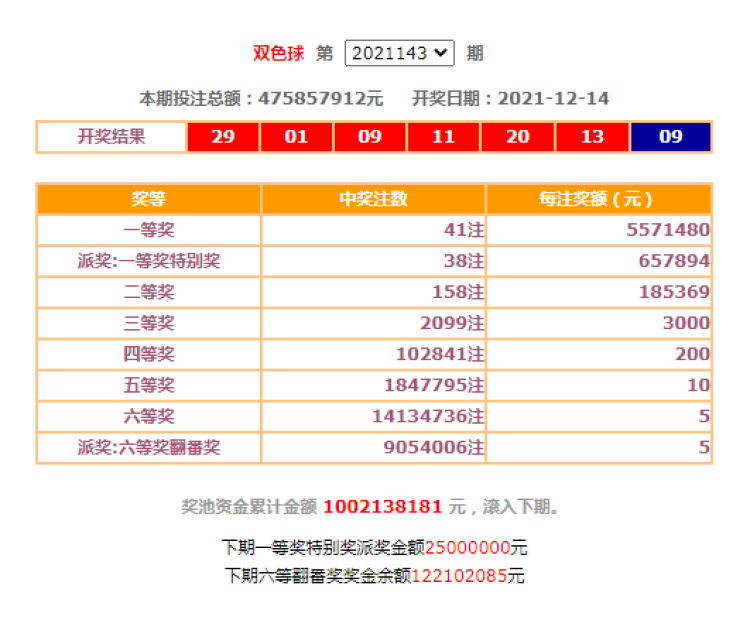Click the 1847795注 winners cell
The width and height of the screenshot is (750, 637).
374,385
